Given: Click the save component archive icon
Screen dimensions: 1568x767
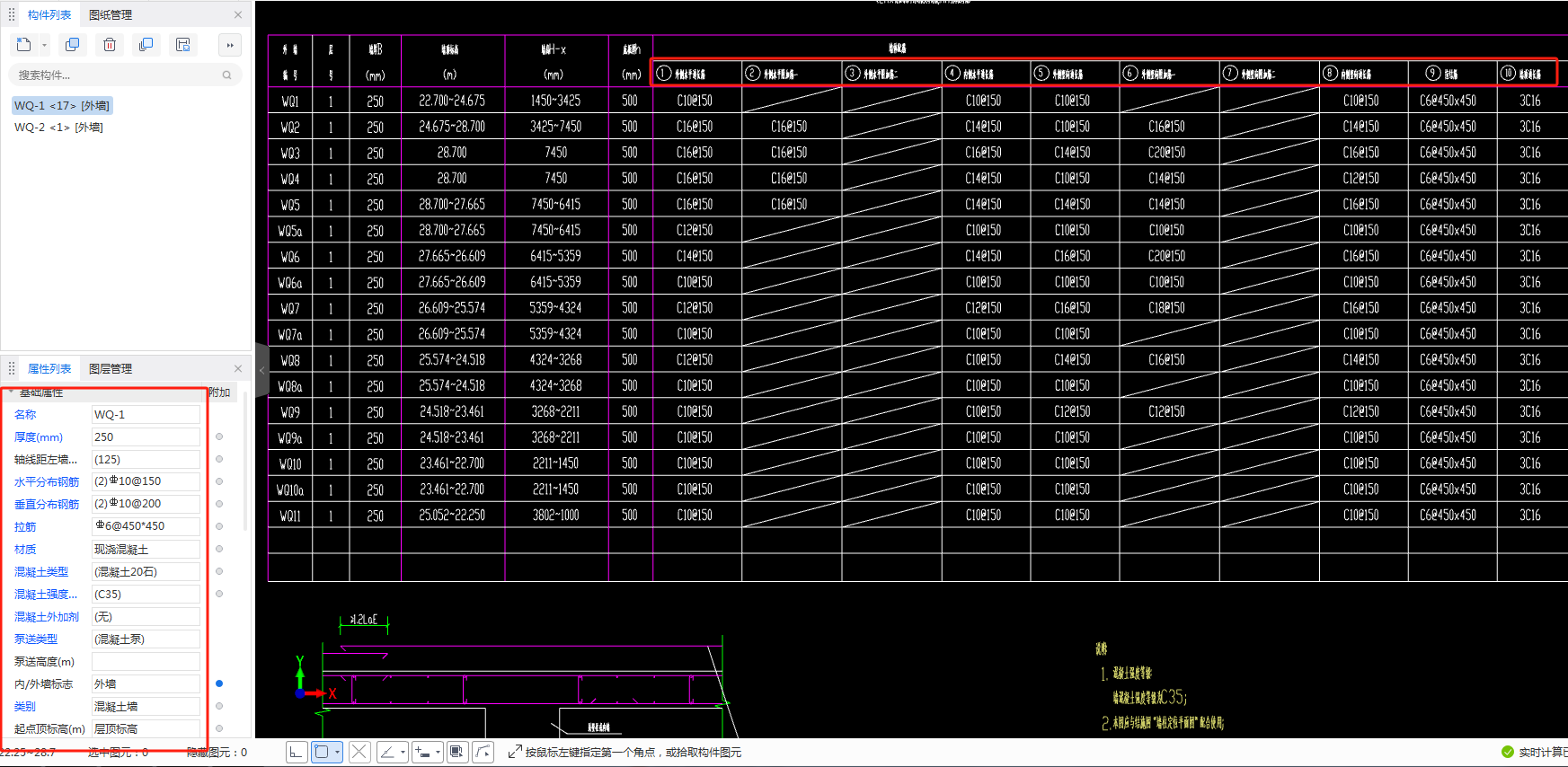Looking at the screenshot, I should click(183, 45).
